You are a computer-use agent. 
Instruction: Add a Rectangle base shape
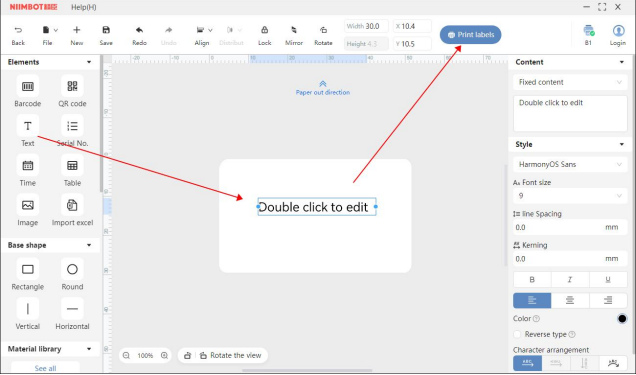click(x=28, y=269)
